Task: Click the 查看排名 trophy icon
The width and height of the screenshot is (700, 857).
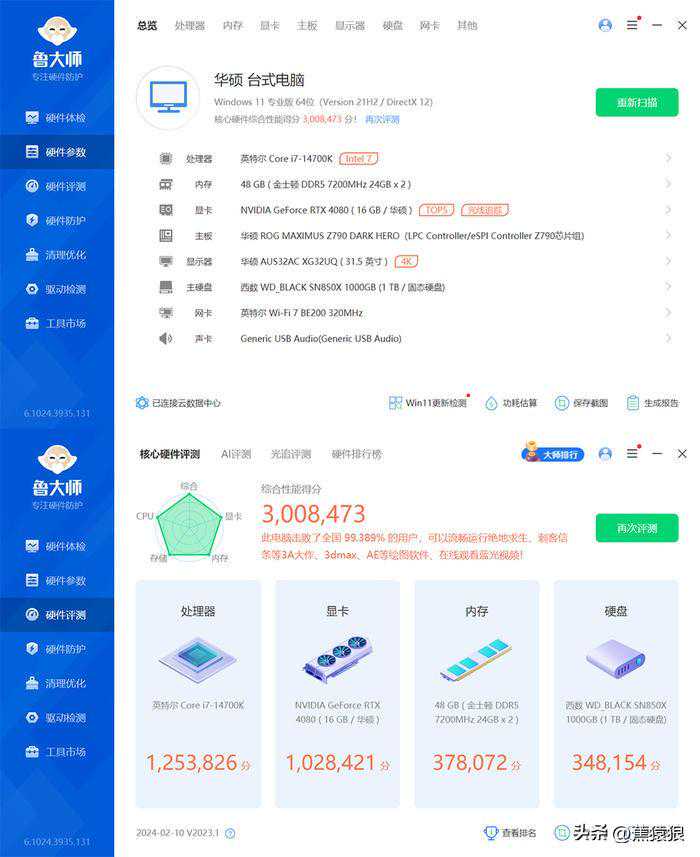Action: click(491, 833)
